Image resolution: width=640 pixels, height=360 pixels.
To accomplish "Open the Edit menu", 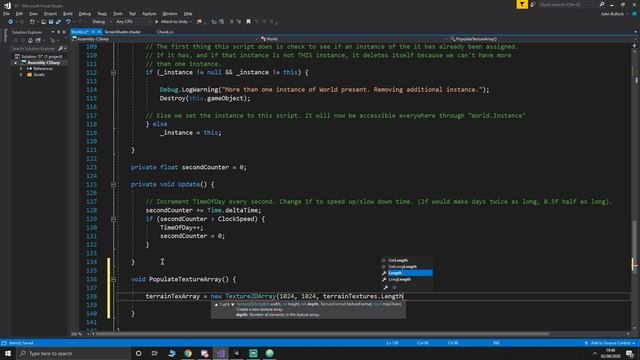I will [19, 13].
